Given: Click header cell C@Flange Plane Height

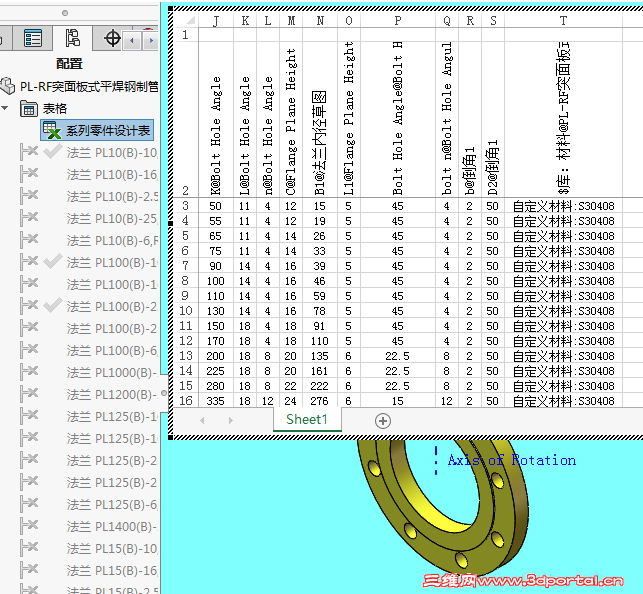Looking at the screenshot, I should 291,119.
